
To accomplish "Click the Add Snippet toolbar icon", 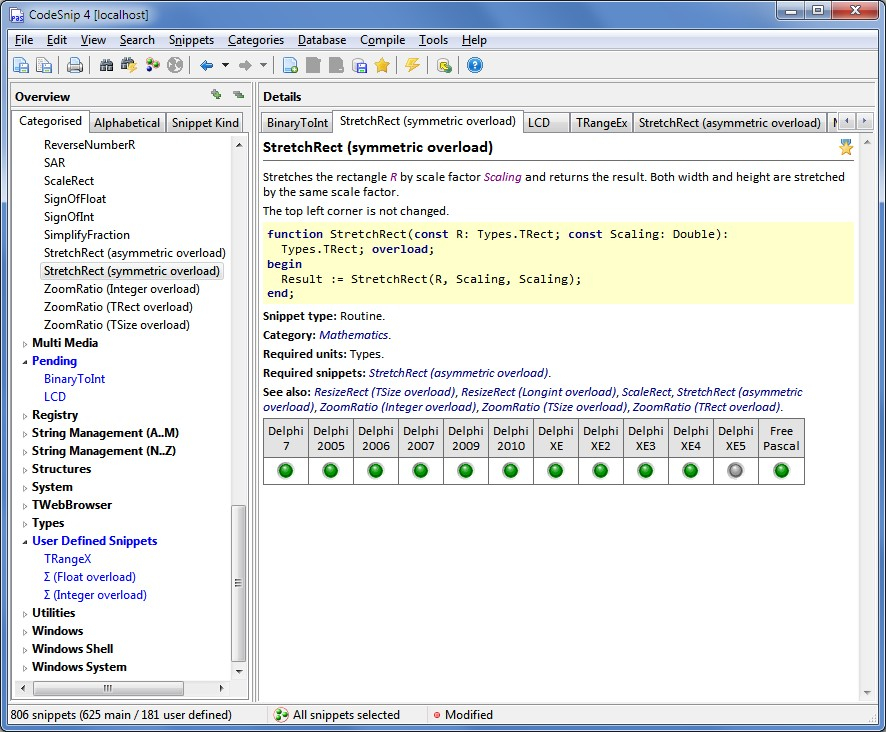I will pyautogui.click(x=290, y=66).
